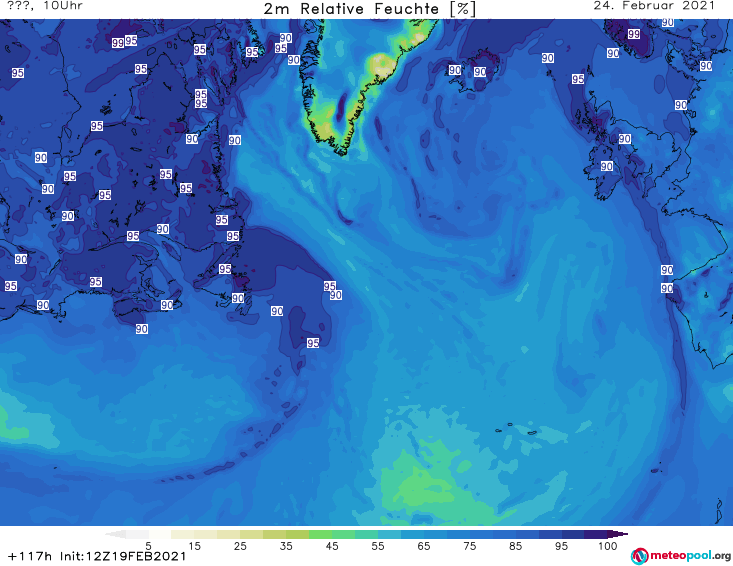The image size is (733, 566).
Task: Click the "99" contour label near Scandinavia
Action: [634, 34]
